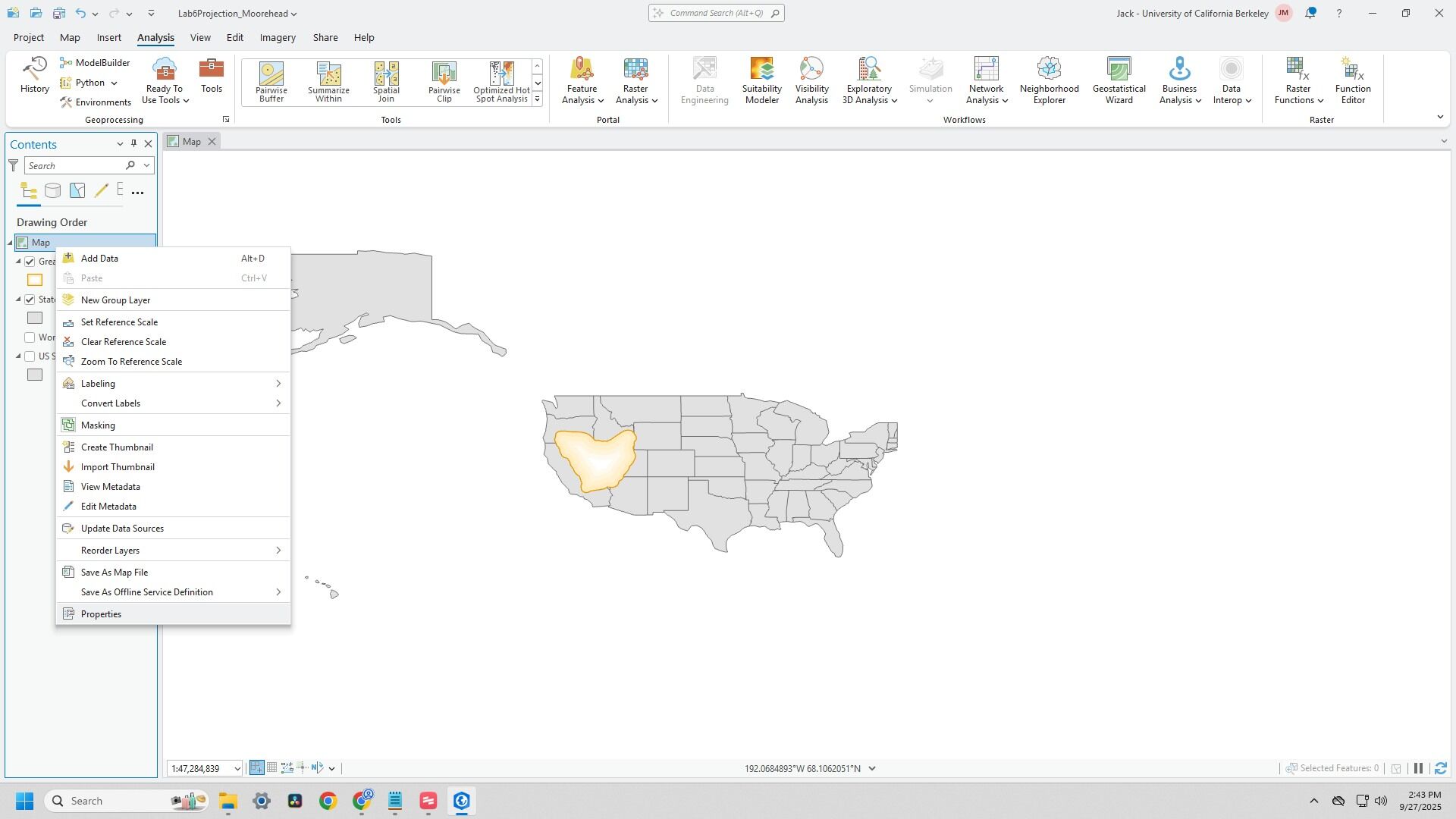Enable the World layer checkbox
Screen dimensions: 1456x819
30,337
